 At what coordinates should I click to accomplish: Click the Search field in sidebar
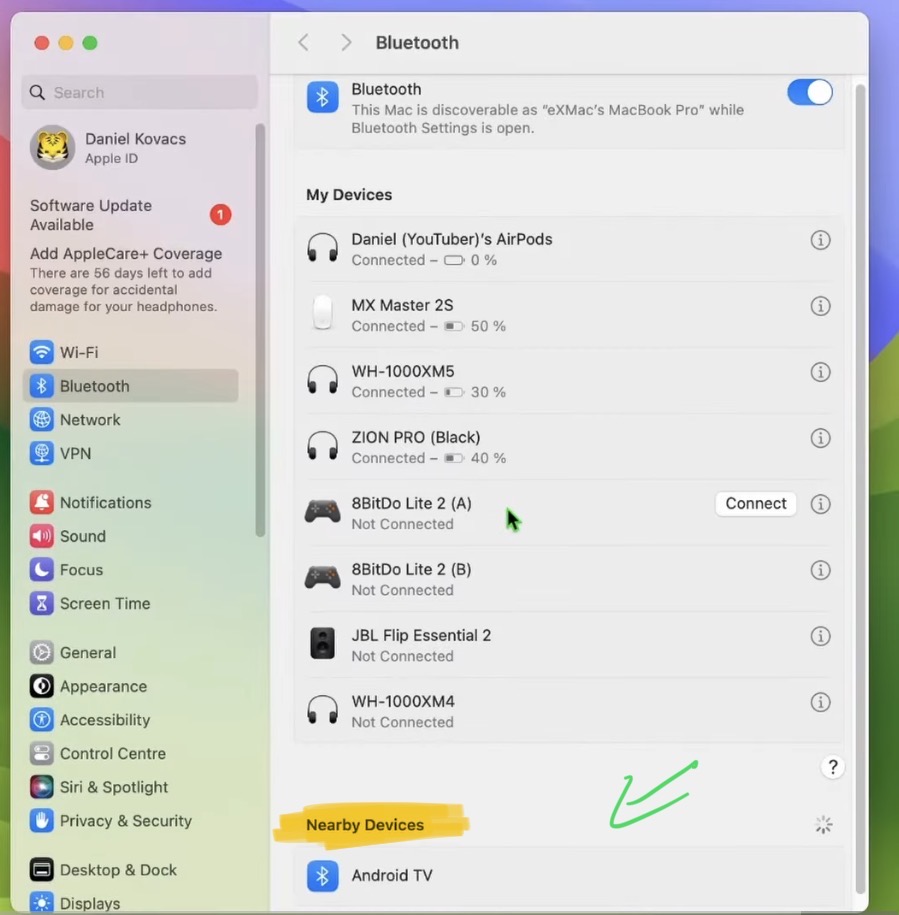tap(140, 93)
